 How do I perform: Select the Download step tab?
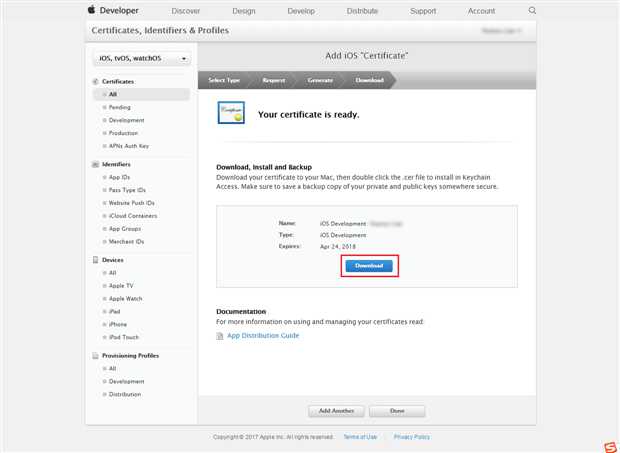pyautogui.click(x=369, y=80)
